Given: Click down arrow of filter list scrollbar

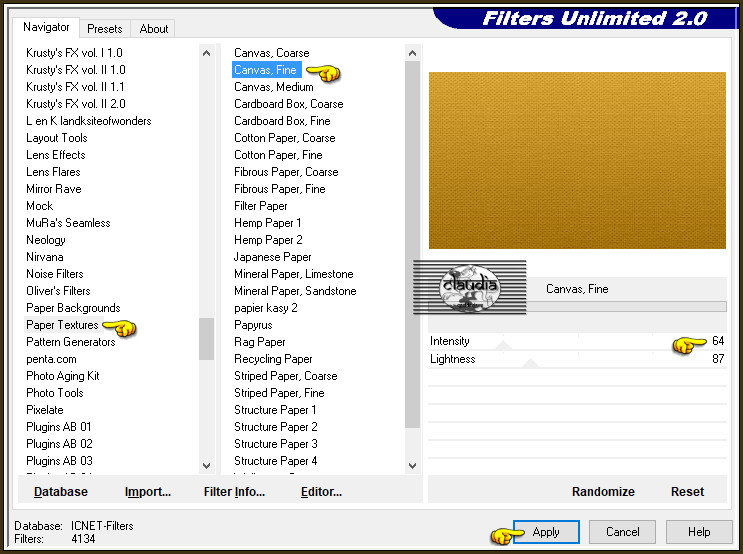Looking at the screenshot, I should point(412,465).
